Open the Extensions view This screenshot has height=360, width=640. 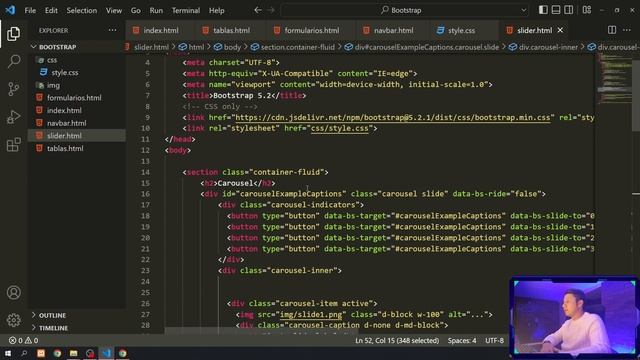(x=13, y=144)
